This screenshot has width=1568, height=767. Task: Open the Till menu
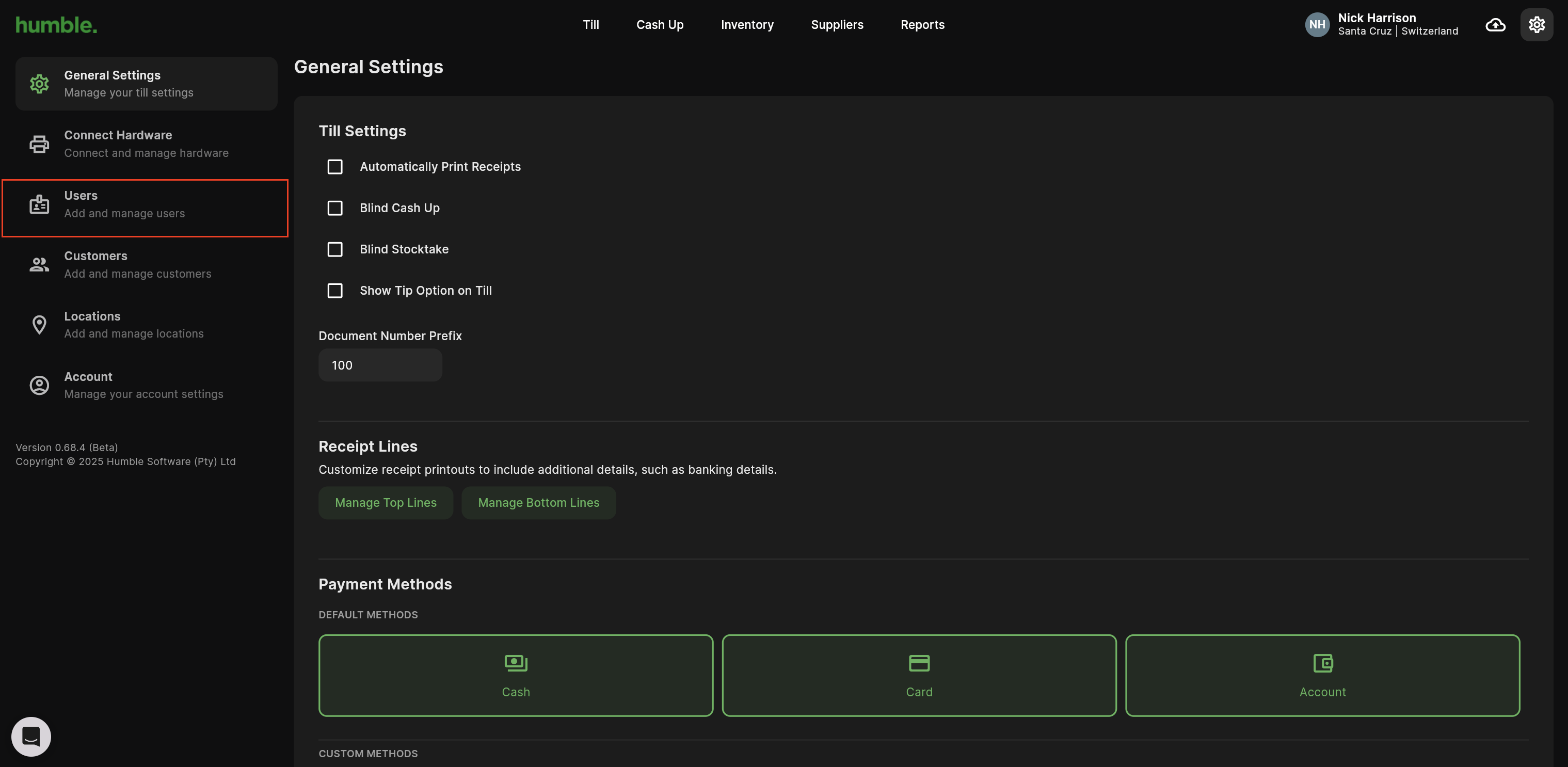[590, 25]
